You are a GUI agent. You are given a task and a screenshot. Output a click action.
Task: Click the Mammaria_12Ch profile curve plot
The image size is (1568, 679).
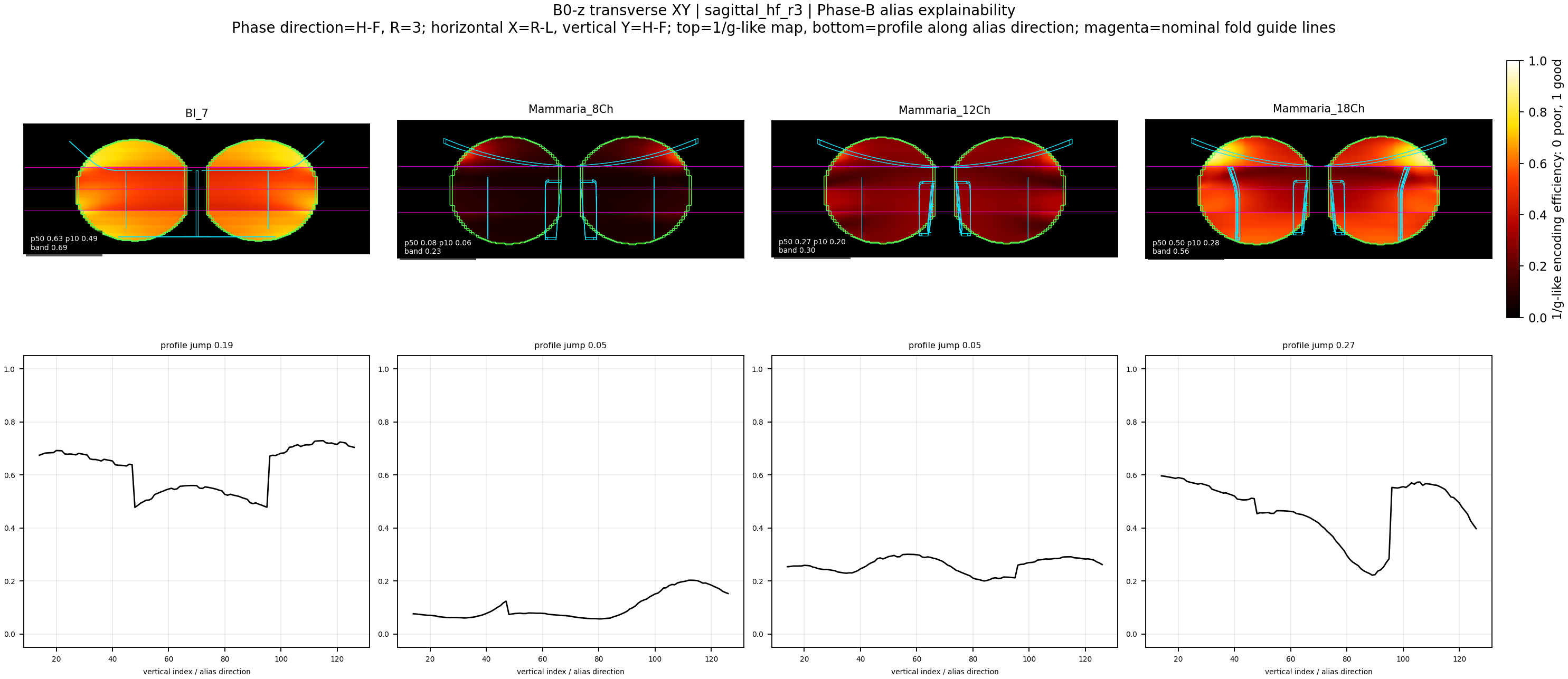[944, 501]
